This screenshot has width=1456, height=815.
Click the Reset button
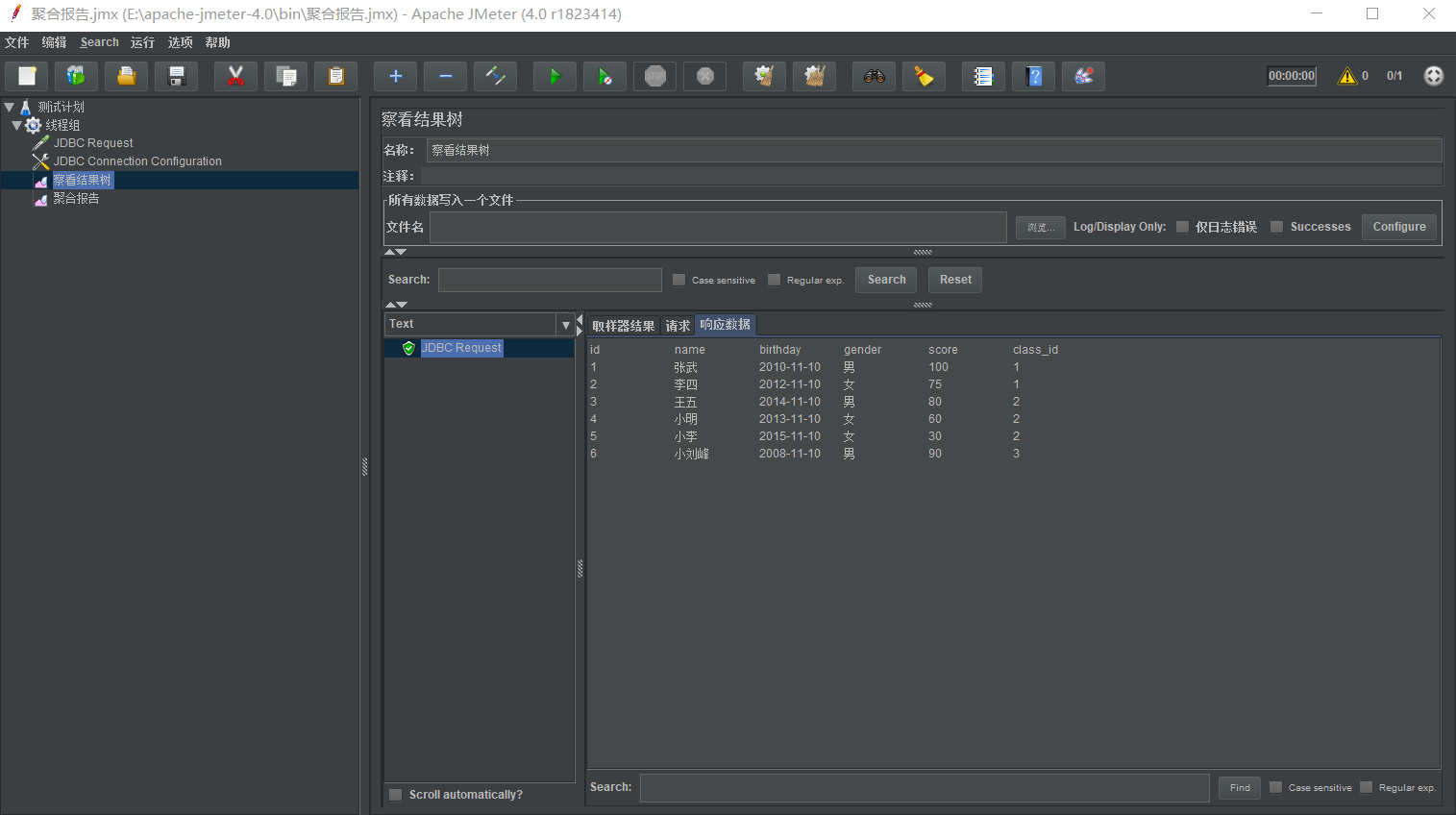point(955,280)
